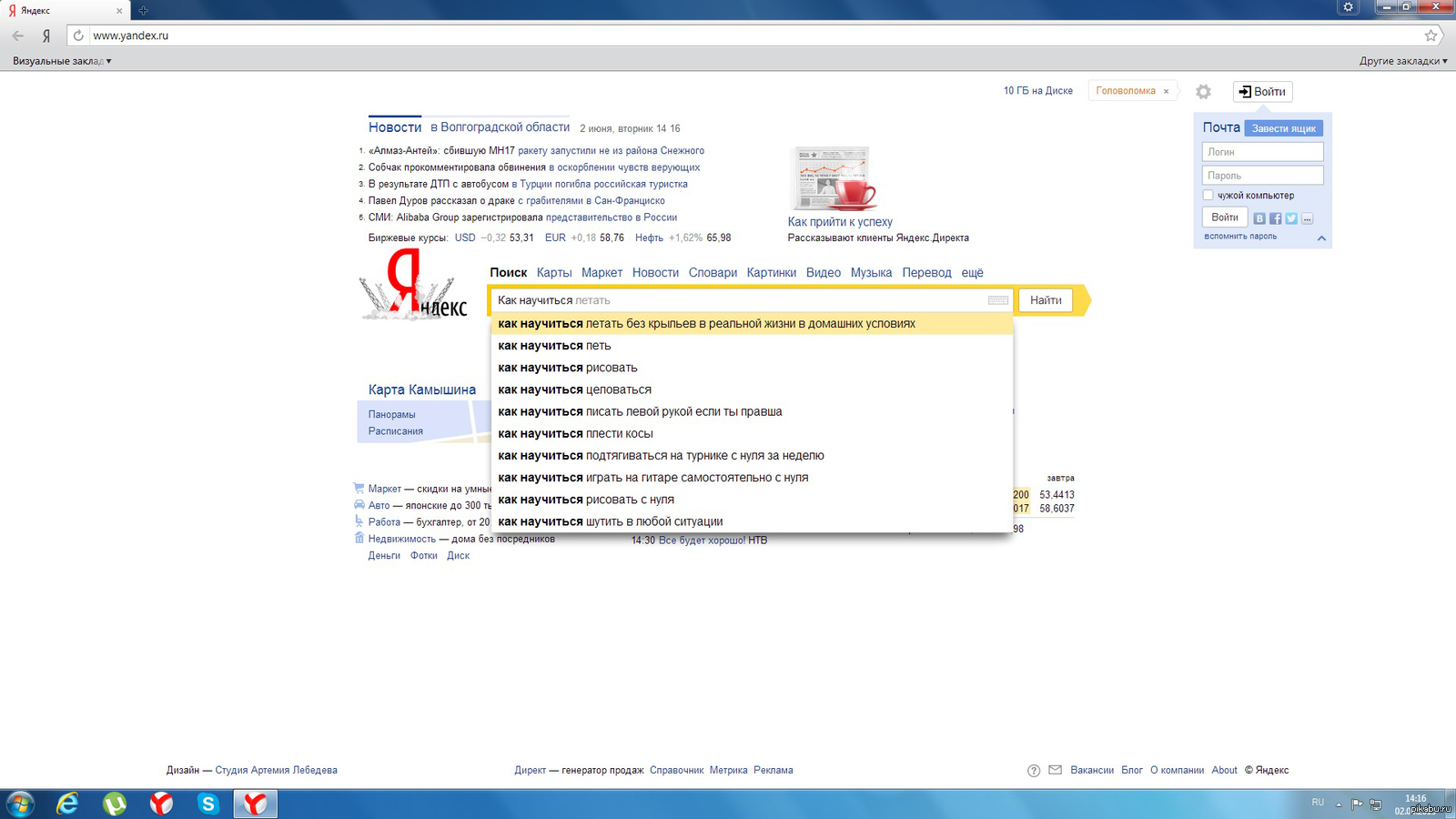The width and height of the screenshot is (1456, 819).
Task: Open 'в Волгоградской области' news link
Action: coord(500,127)
